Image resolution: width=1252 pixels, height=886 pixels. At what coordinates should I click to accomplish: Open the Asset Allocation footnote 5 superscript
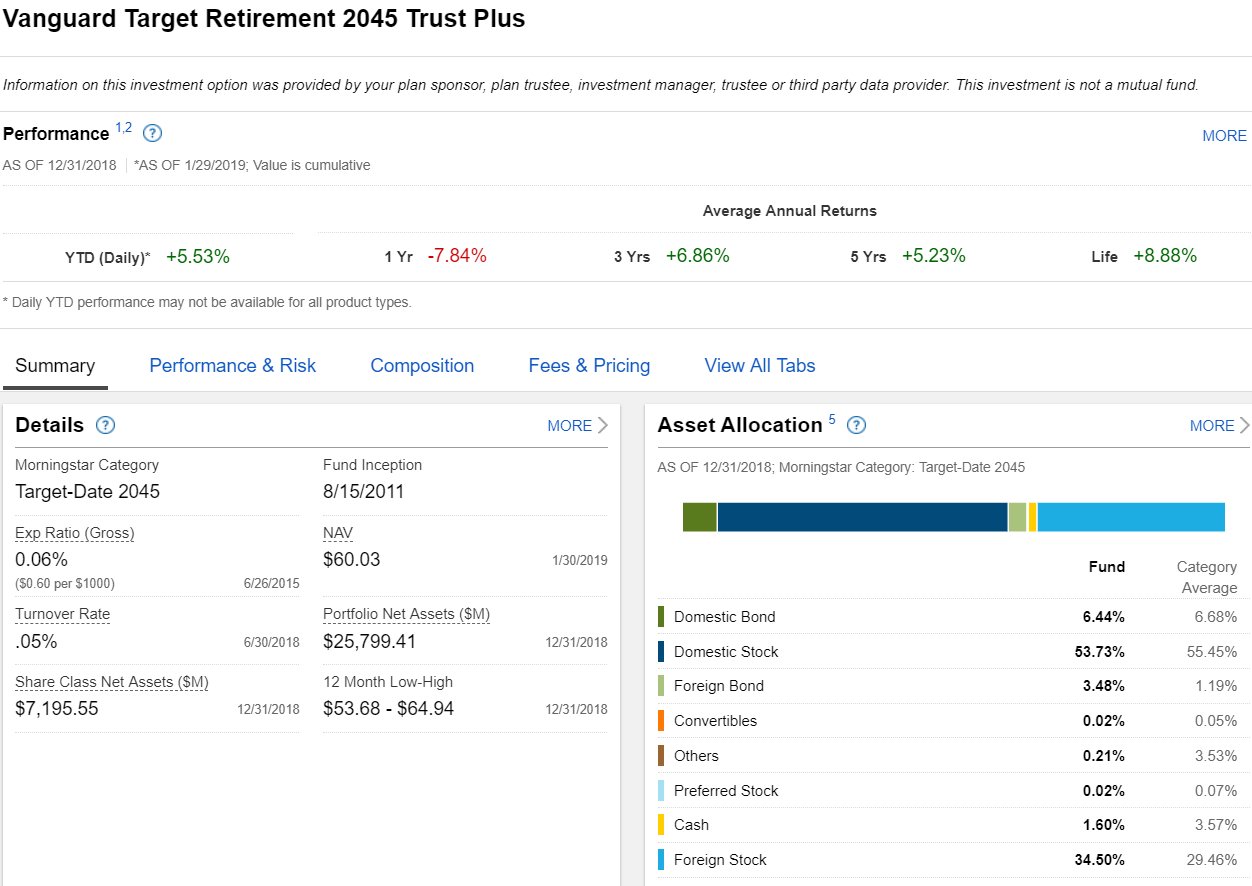pyautogui.click(x=832, y=419)
